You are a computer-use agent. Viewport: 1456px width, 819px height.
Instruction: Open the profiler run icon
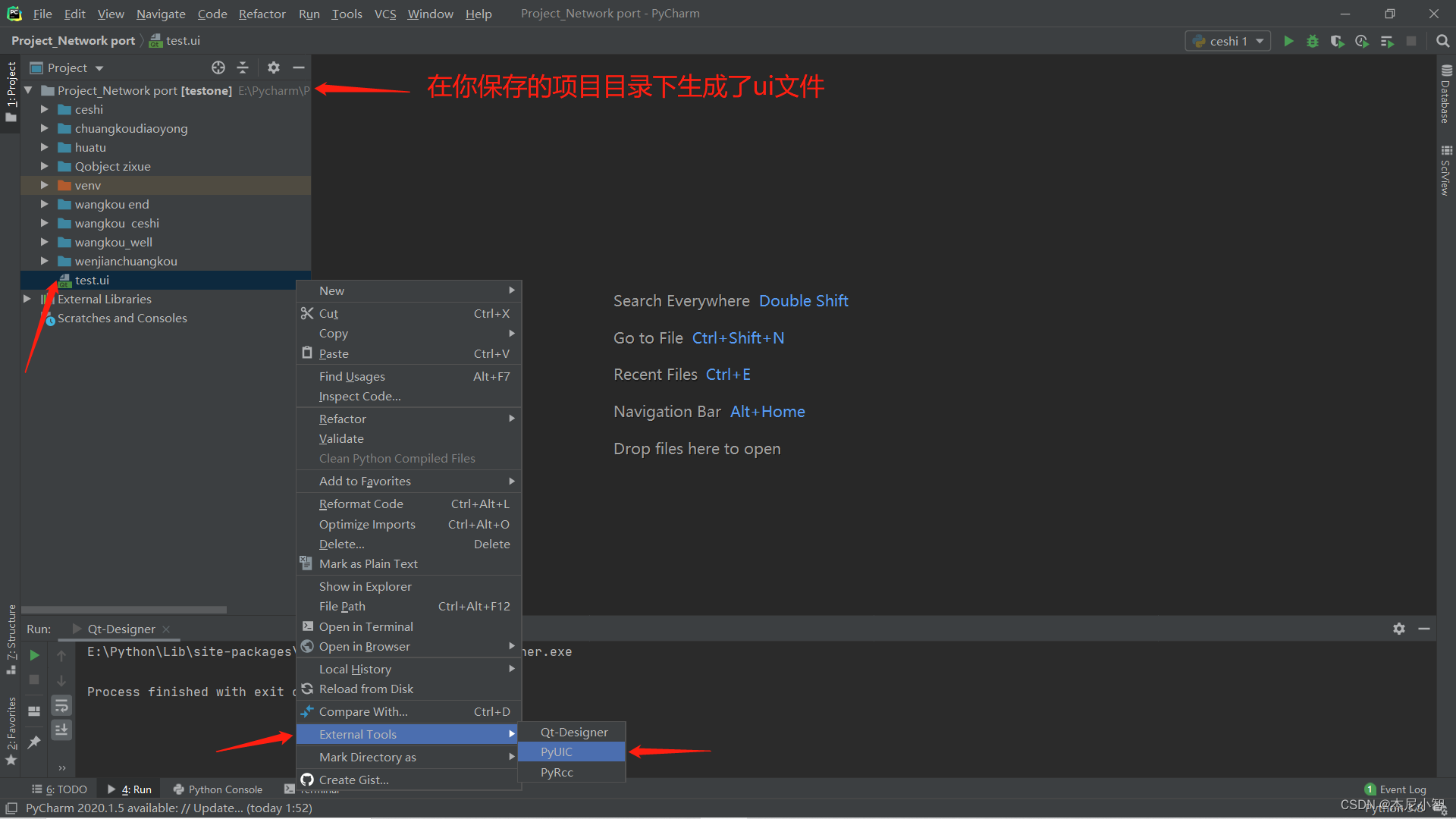[1362, 41]
